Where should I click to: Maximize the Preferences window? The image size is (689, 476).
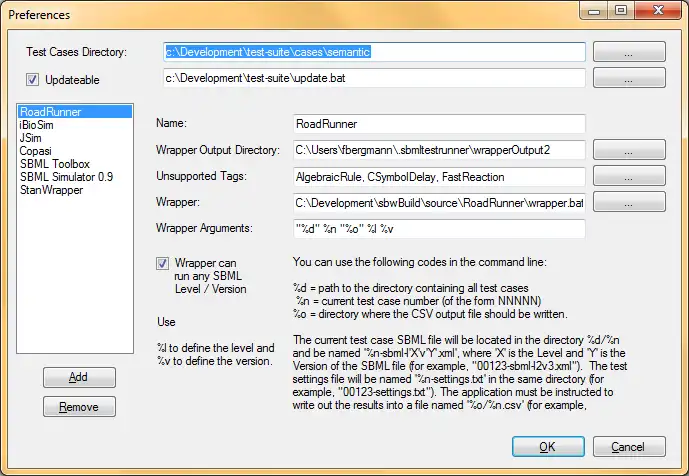click(x=621, y=11)
